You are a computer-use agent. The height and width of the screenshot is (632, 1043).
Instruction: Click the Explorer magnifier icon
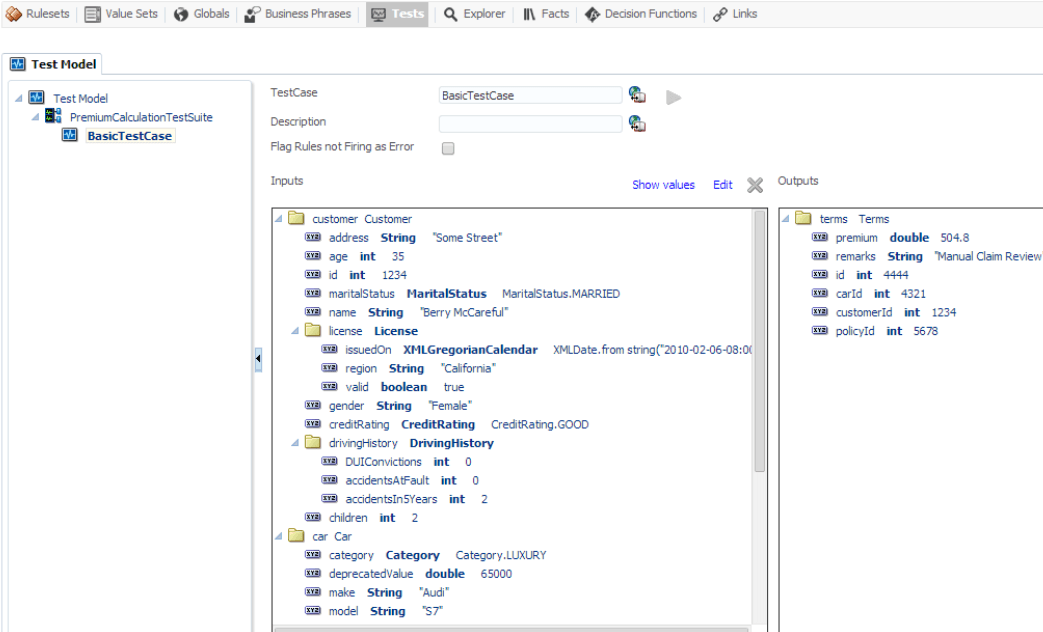pyautogui.click(x=450, y=14)
